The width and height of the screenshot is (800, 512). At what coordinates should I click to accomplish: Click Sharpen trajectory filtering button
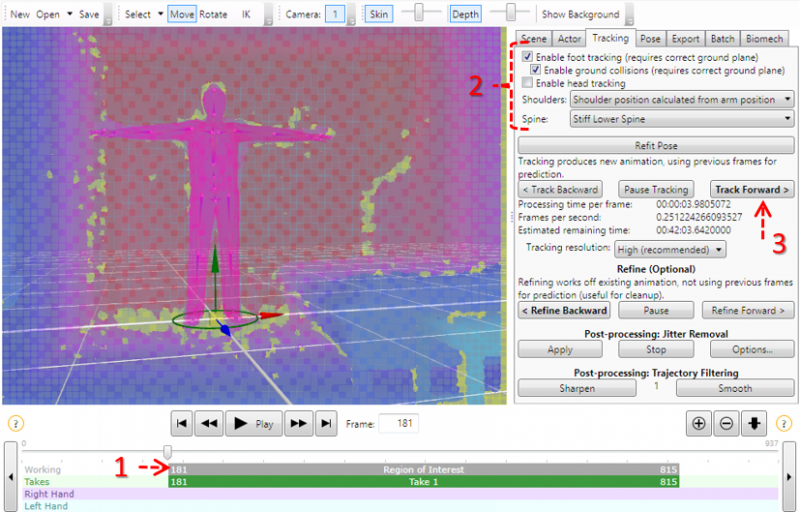pyautogui.click(x=577, y=388)
